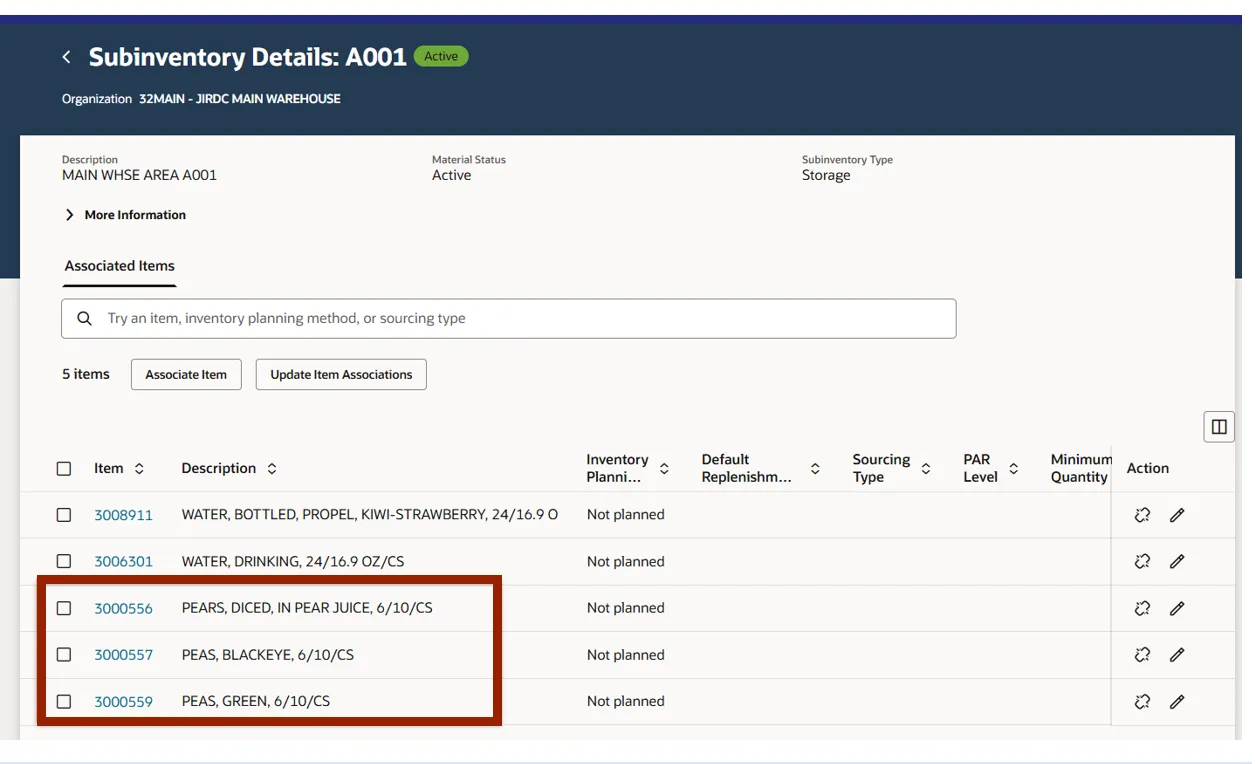
Task: Click the Update Item Associations button
Action: (x=341, y=375)
